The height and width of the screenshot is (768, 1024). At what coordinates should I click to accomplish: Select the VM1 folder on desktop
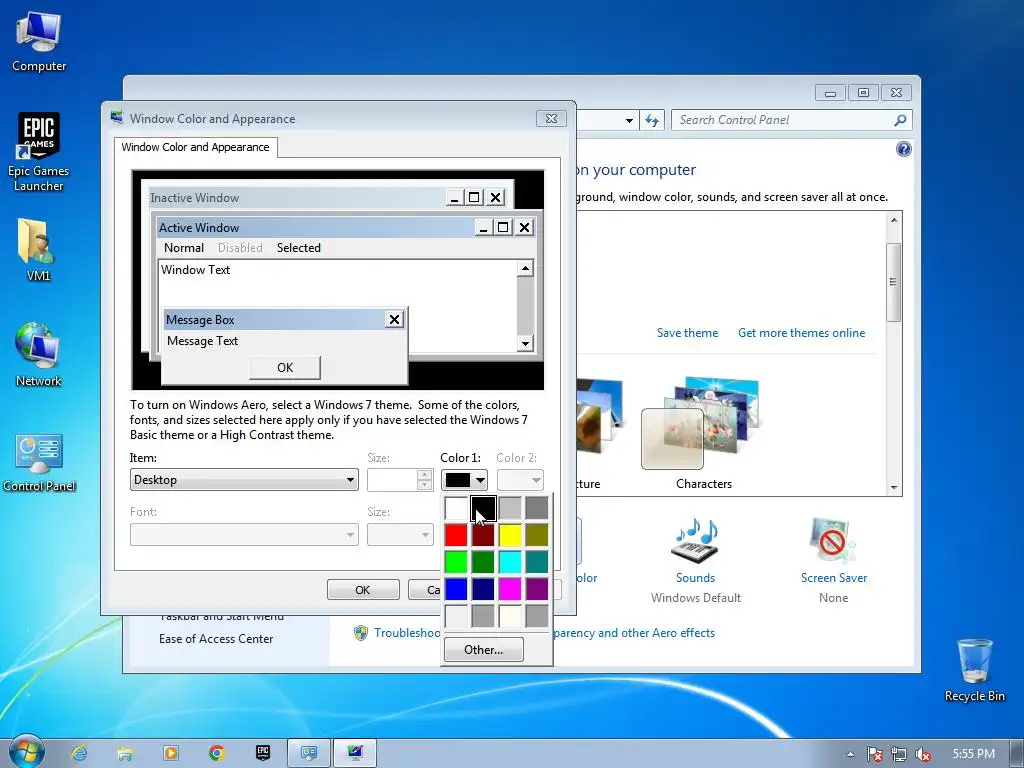point(38,250)
